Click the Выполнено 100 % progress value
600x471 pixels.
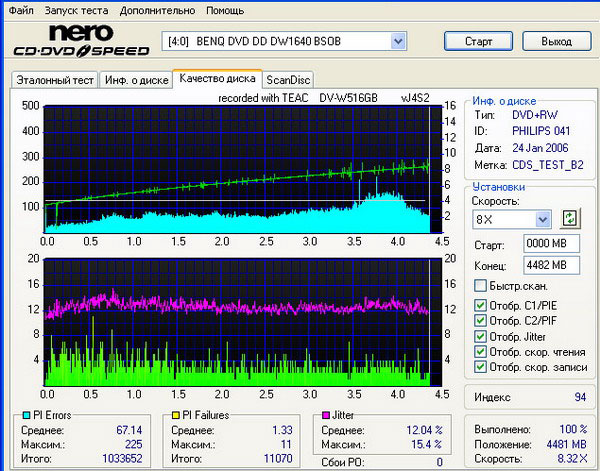[x=573, y=429]
